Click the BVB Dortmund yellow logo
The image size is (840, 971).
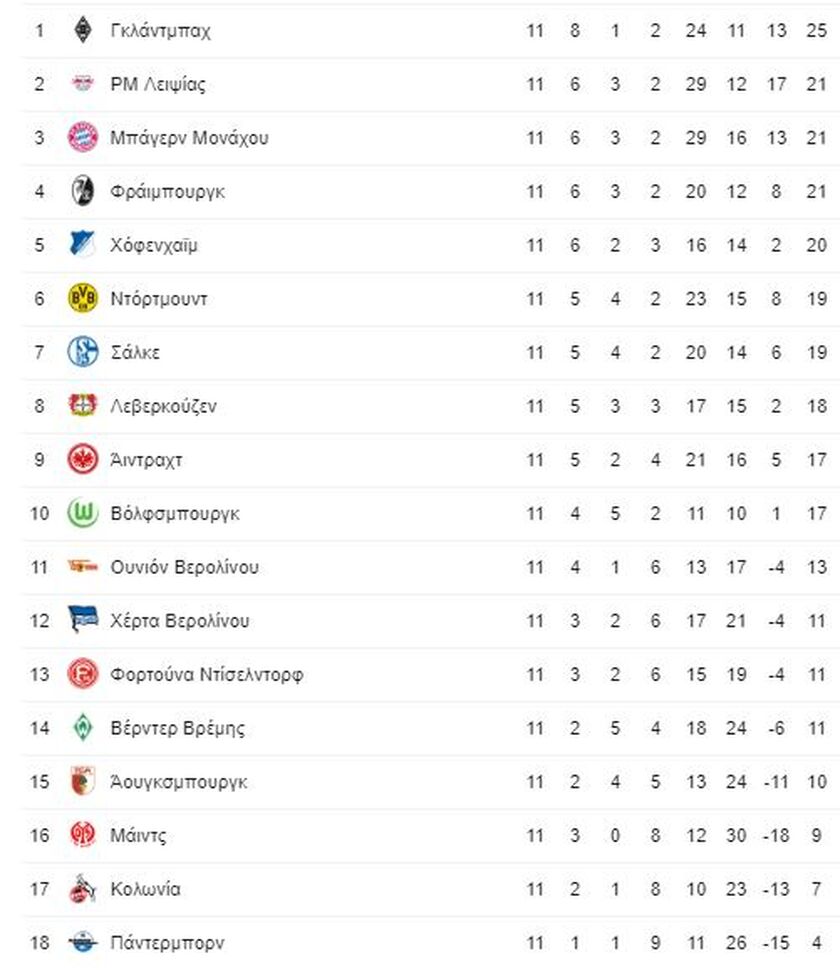(x=82, y=298)
